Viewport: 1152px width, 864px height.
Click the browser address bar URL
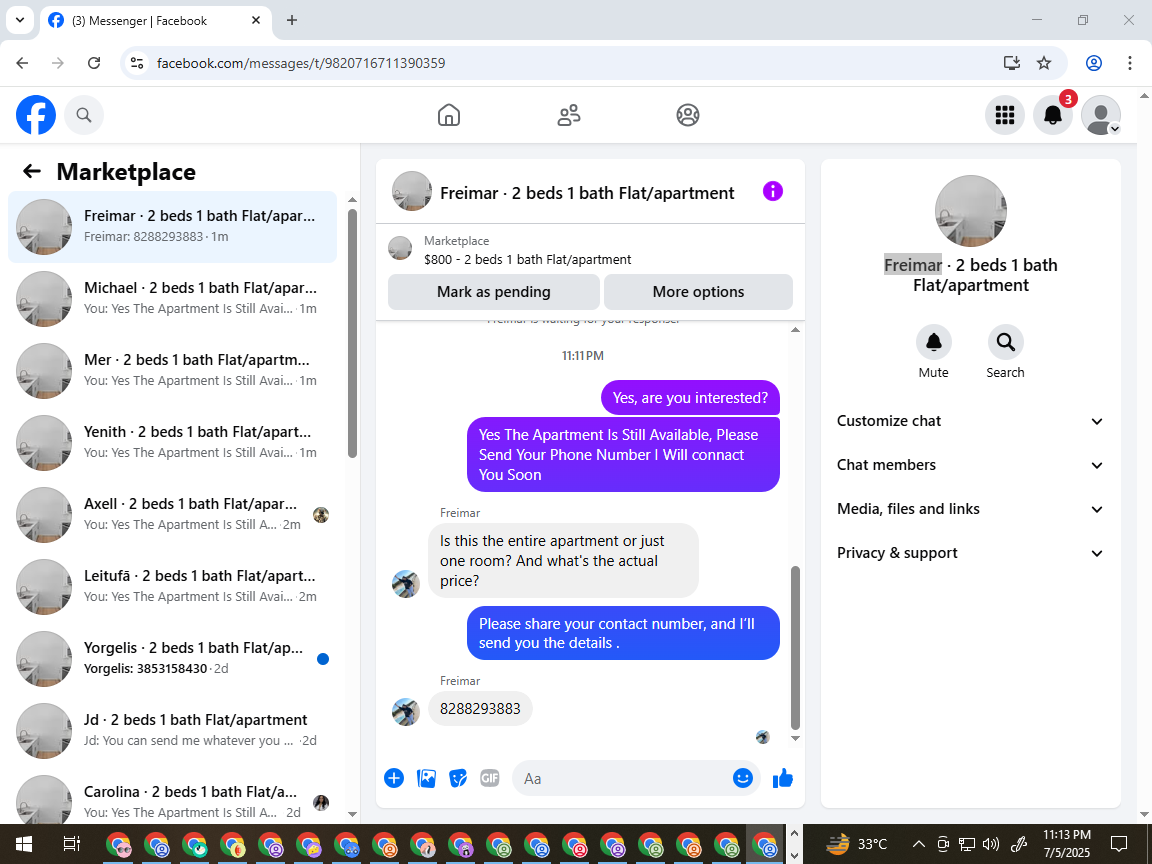(x=301, y=63)
